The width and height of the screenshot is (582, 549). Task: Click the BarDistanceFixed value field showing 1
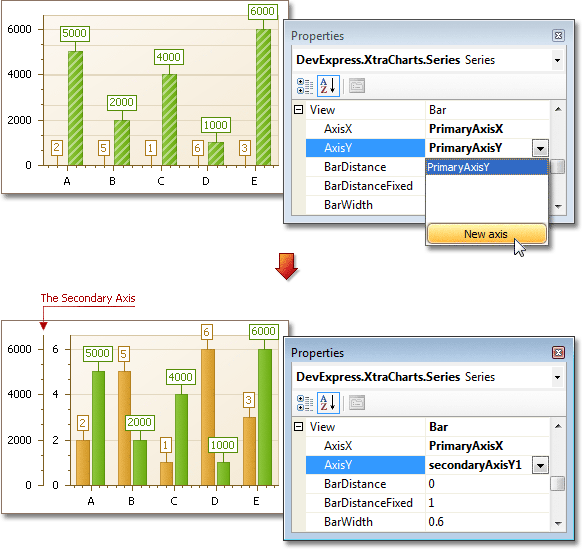[487, 503]
